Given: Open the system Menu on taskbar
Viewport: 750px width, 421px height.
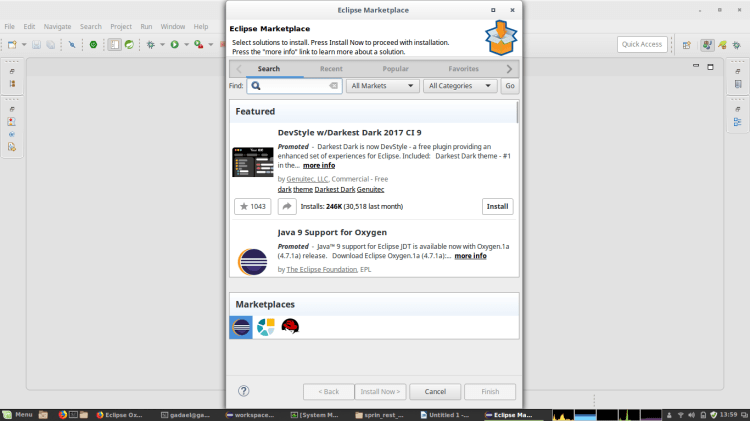Looking at the screenshot, I should click(x=18, y=415).
